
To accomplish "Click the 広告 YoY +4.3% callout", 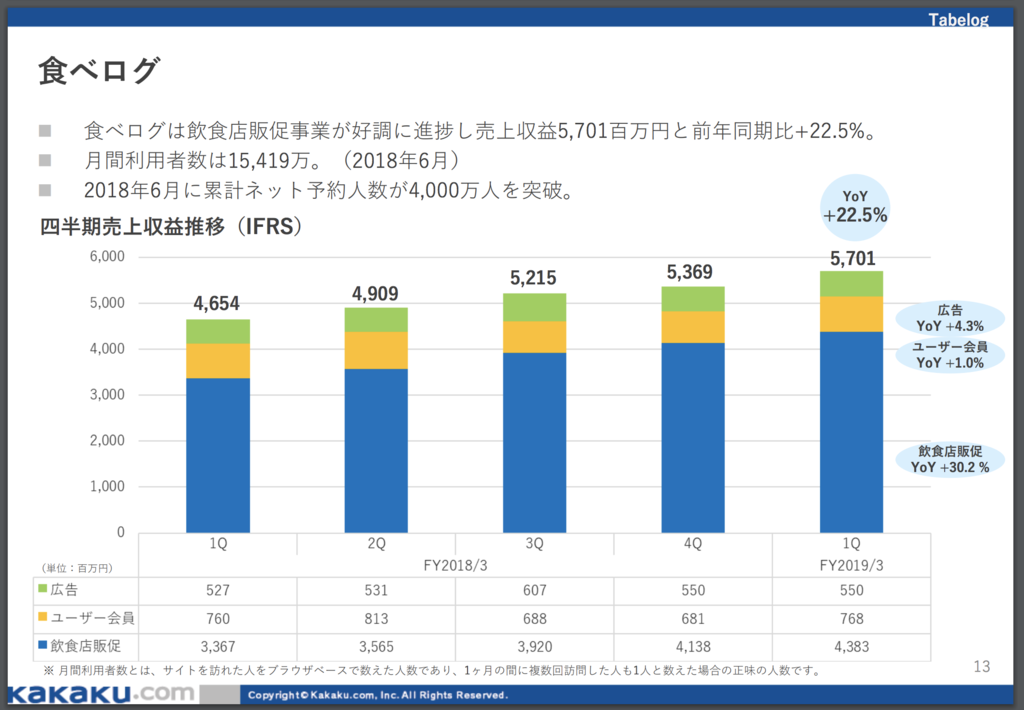I will coord(950,319).
